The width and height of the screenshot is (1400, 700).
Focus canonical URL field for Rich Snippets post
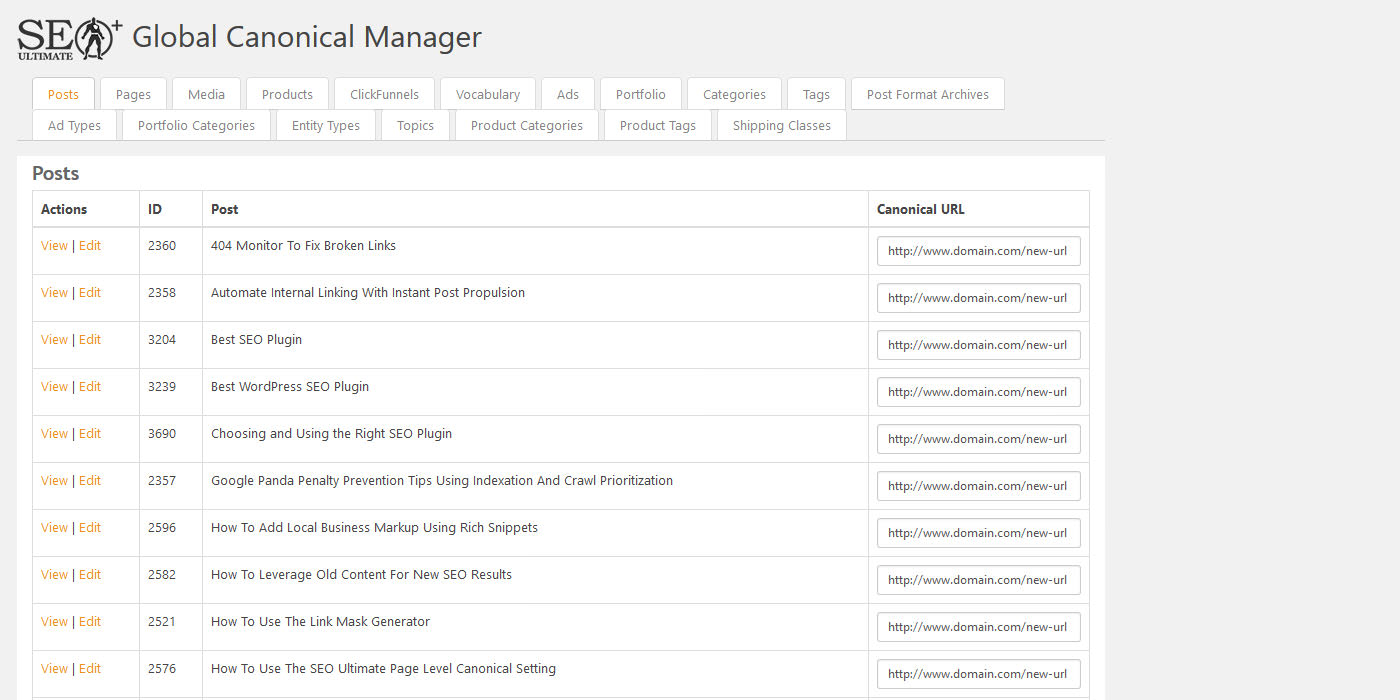pos(978,533)
